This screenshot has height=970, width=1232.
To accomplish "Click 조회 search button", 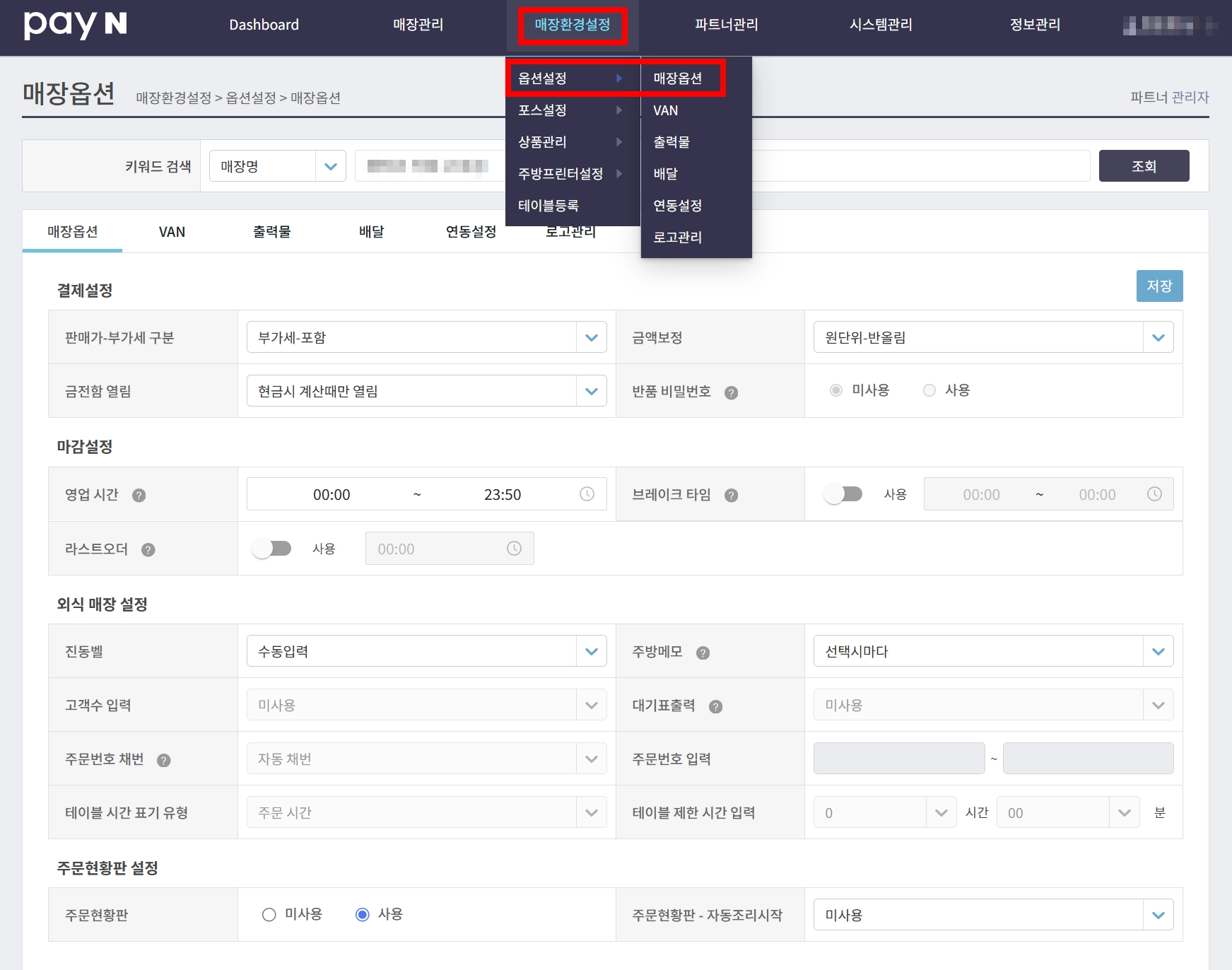I will pyautogui.click(x=1144, y=166).
